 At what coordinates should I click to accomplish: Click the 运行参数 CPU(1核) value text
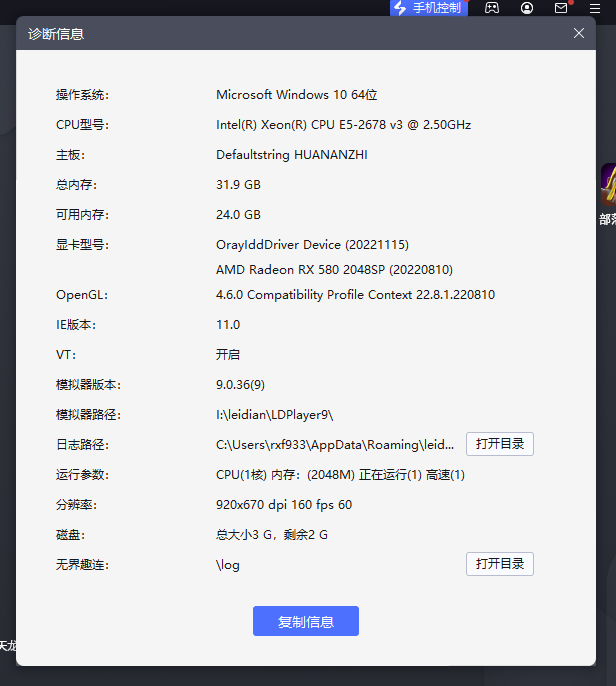pos(340,475)
